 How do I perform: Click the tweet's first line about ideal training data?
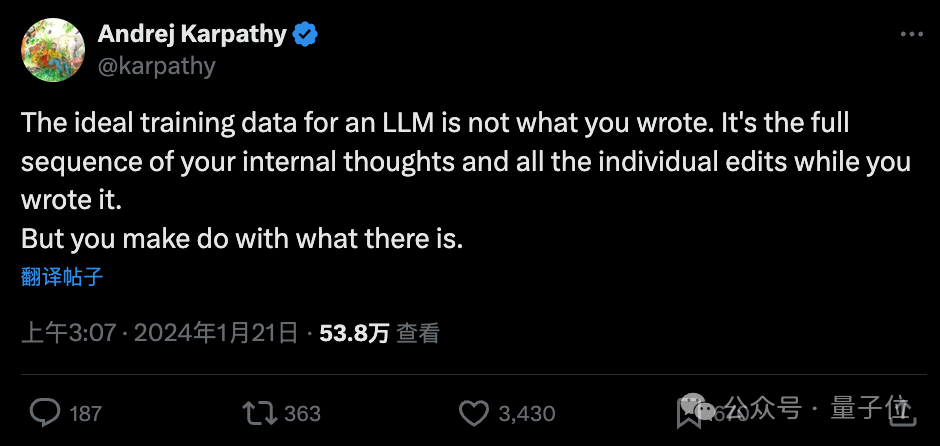[435, 124]
